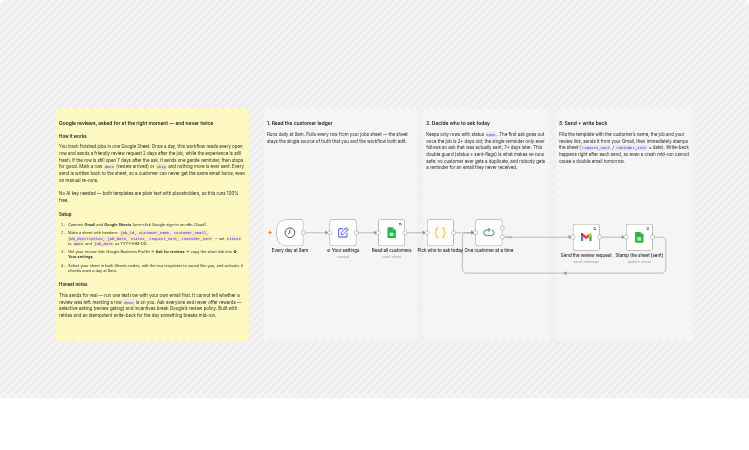Click the 'Honest notes' heading in yellow note
Screen dimensions: 749x450
click(73, 284)
